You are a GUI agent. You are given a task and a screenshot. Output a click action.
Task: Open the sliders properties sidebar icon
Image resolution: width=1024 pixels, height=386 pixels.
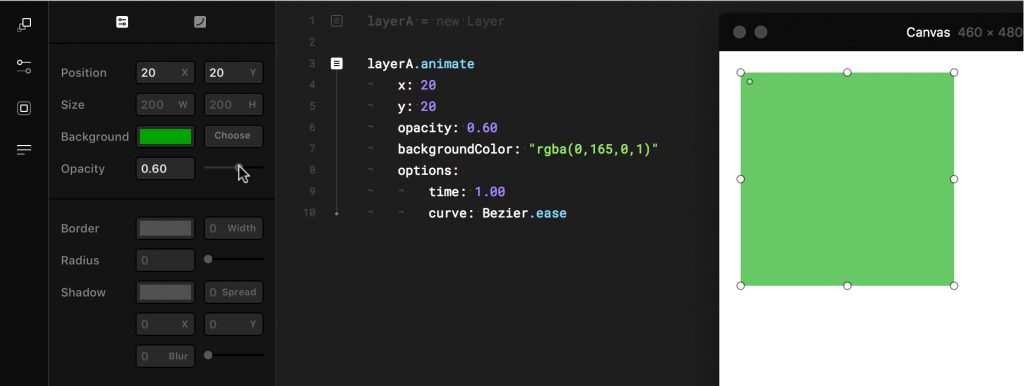[24, 66]
